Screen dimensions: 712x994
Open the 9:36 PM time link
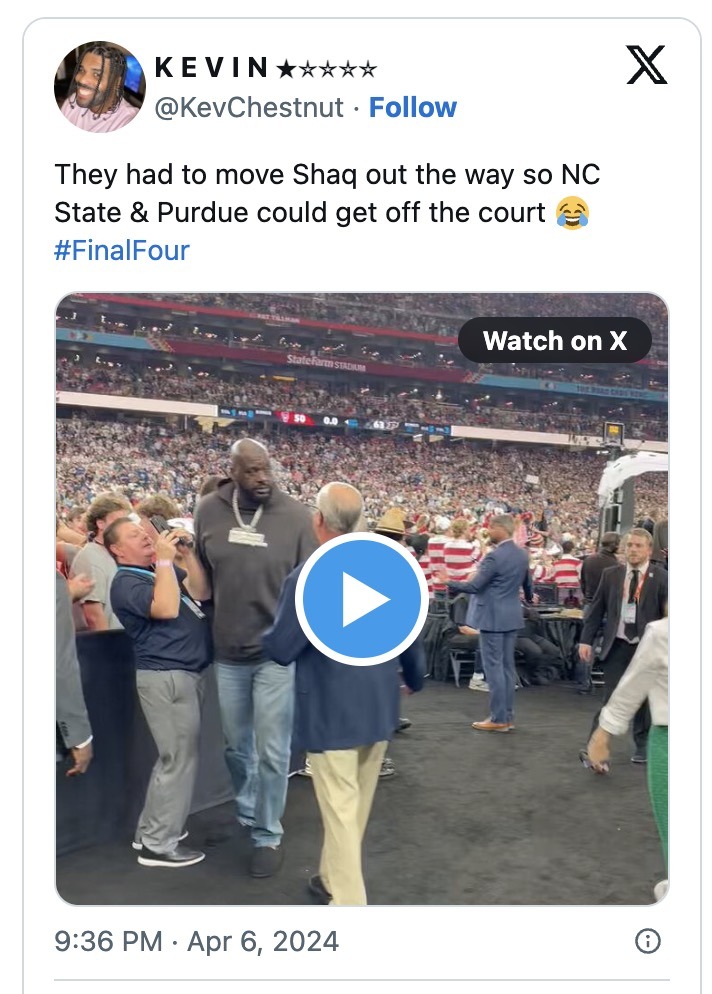tap(108, 941)
